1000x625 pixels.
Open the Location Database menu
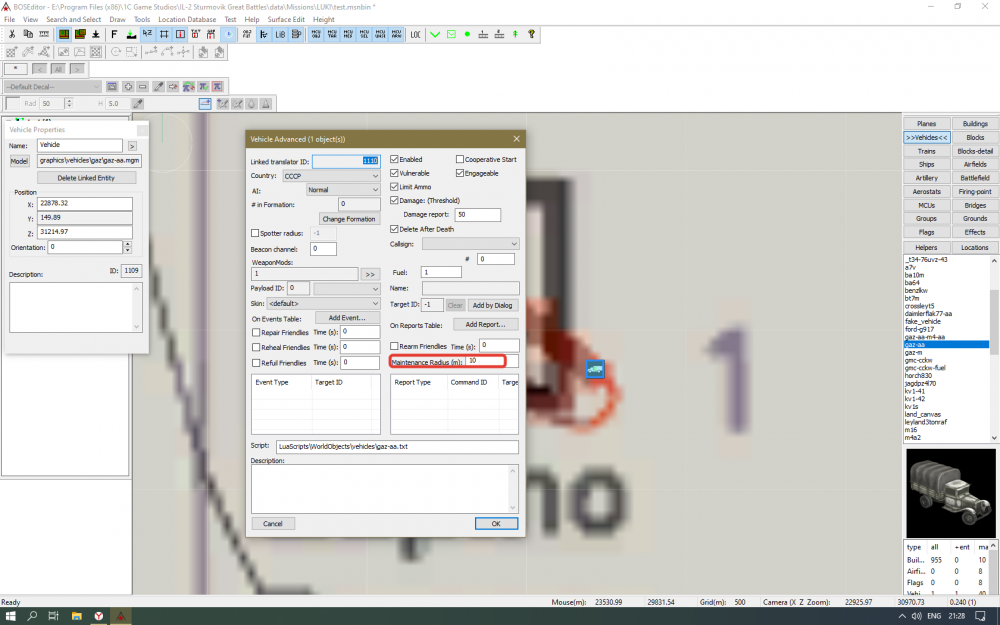pyautogui.click(x=187, y=19)
